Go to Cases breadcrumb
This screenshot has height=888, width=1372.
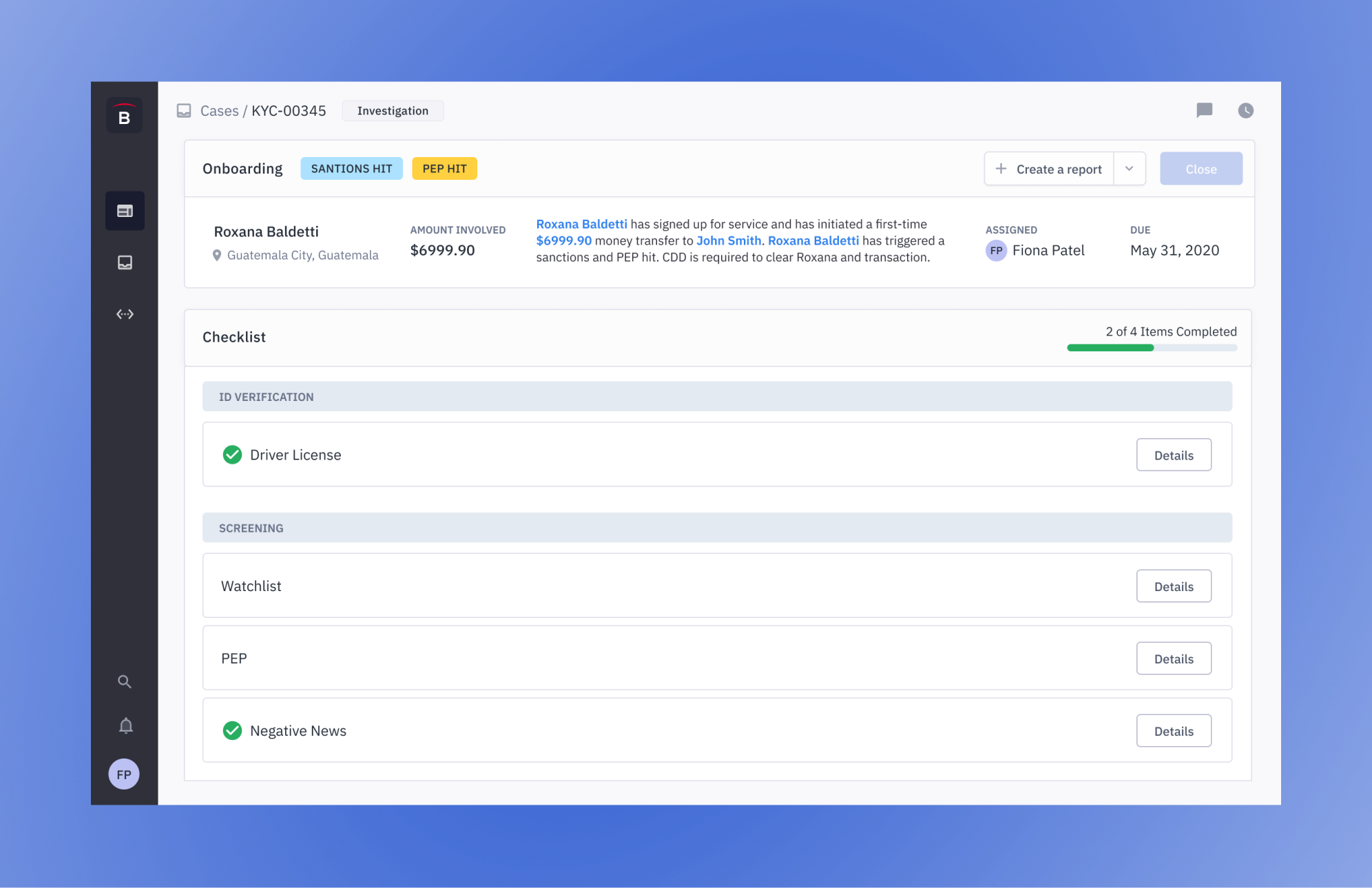219,111
